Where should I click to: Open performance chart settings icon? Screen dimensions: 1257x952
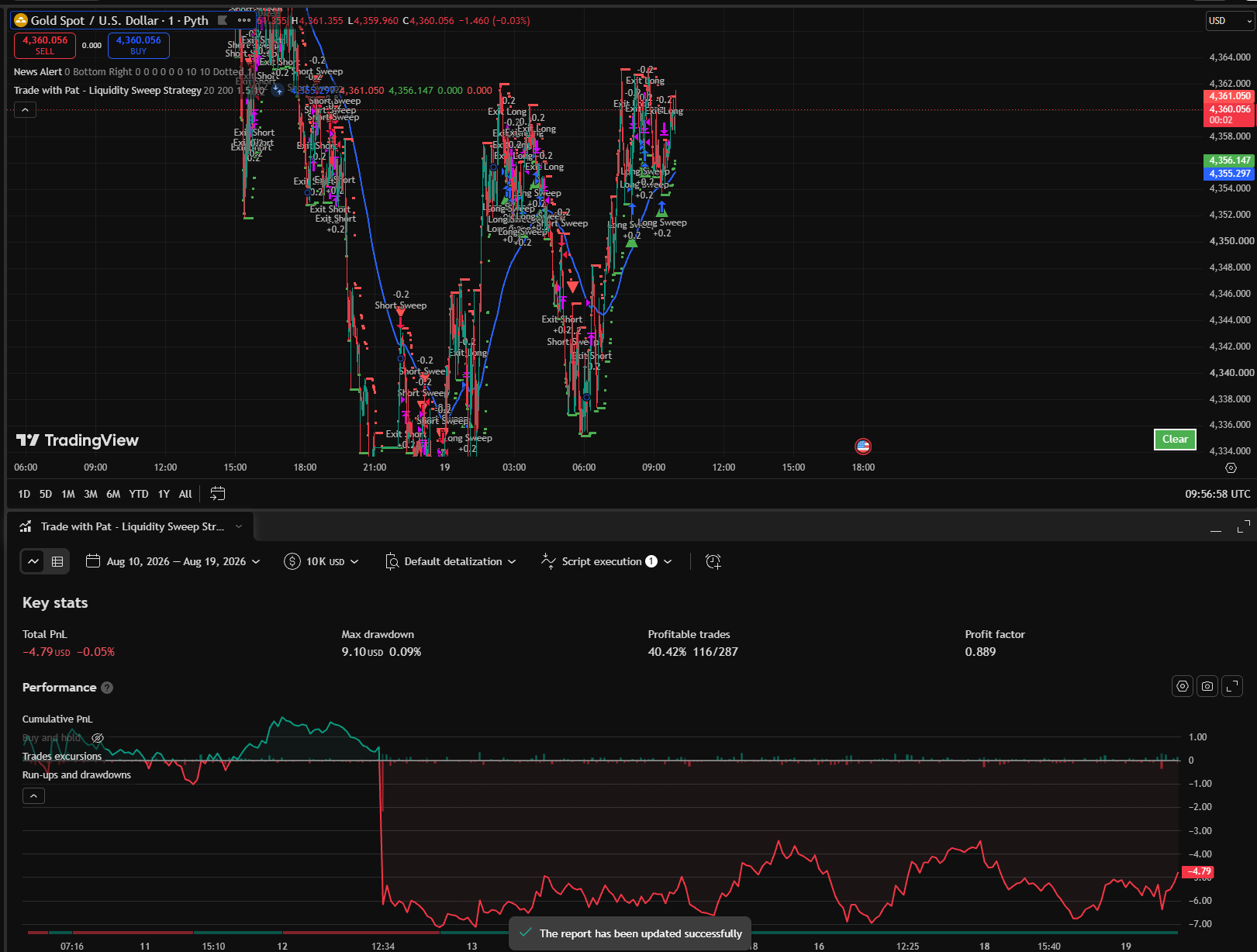[1183, 686]
